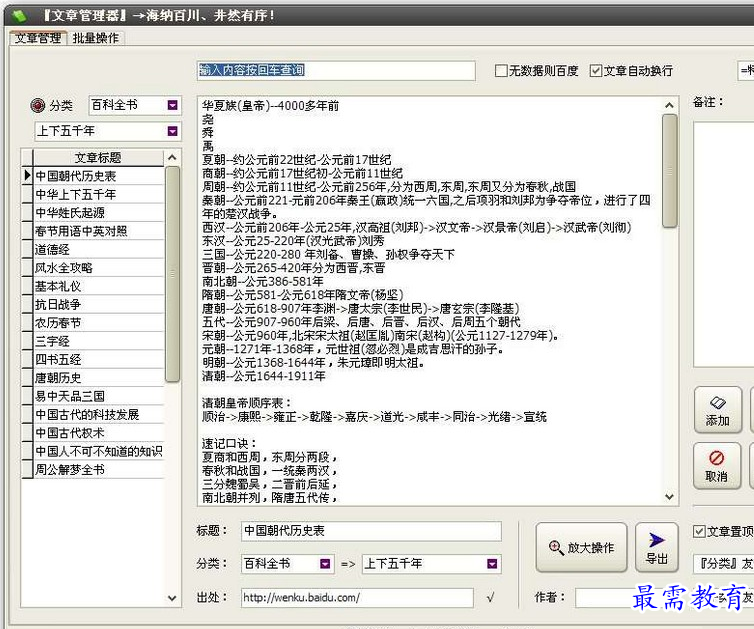The width and height of the screenshot is (754, 629).
Task: Click the 导出 (export) arrow icon
Action: pos(657,547)
